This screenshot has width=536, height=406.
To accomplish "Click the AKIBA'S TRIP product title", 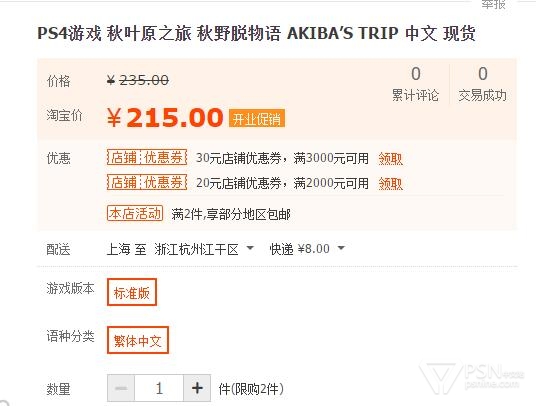I will pyautogui.click(x=256, y=33).
